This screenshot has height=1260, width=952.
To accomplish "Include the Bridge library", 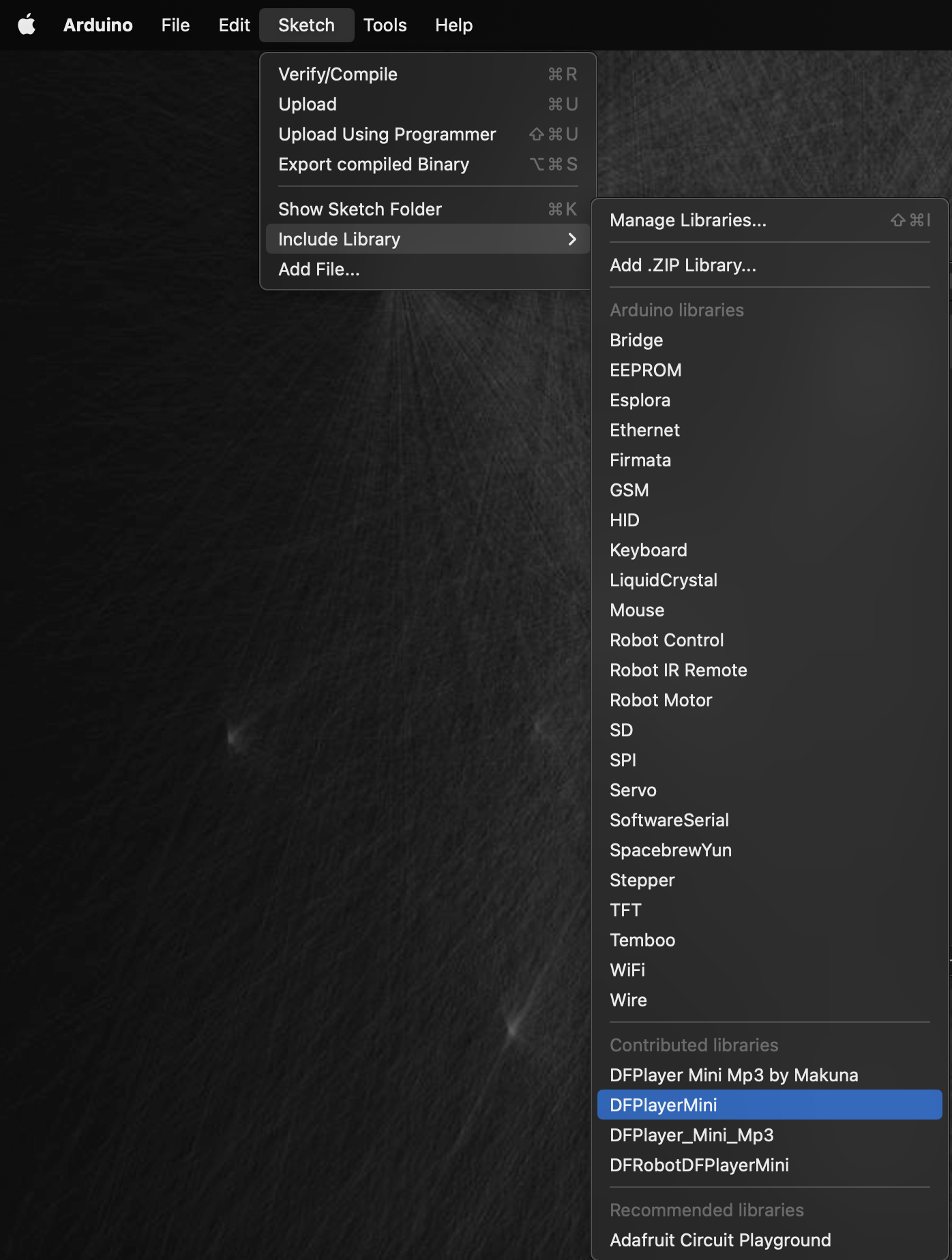I will coord(769,340).
